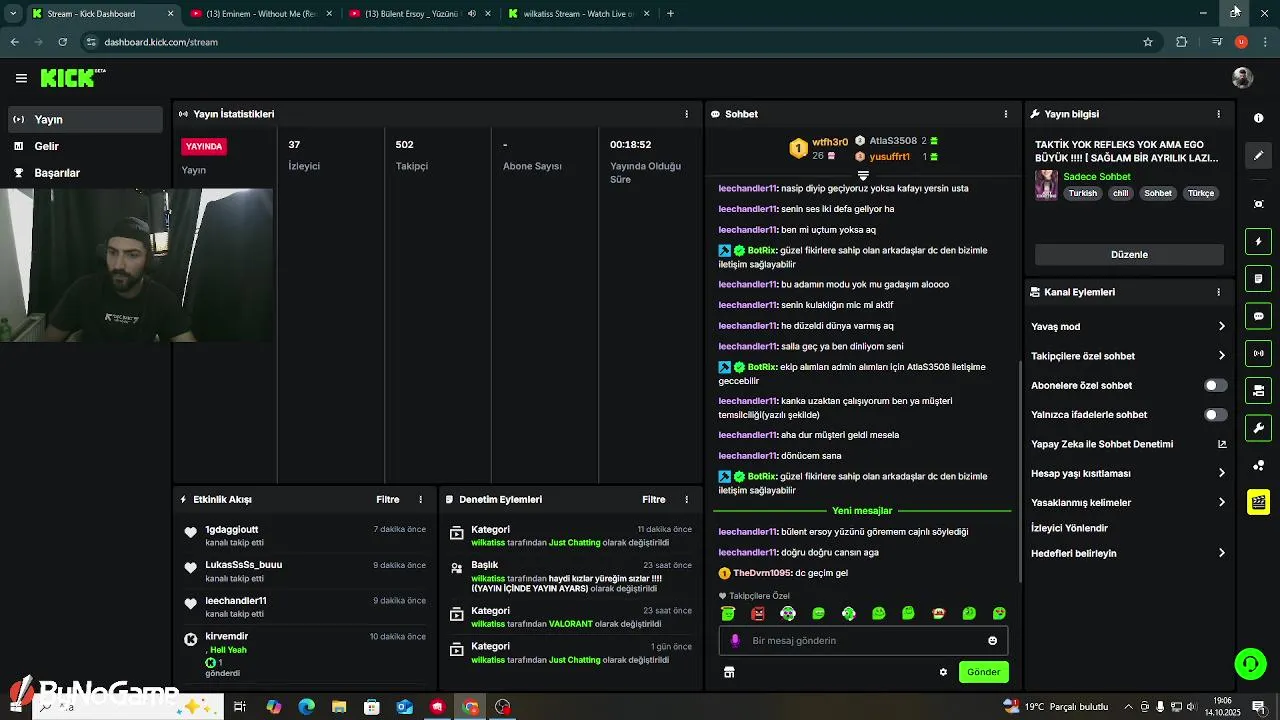This screenshot has width=1280, height=720.
Task: Click the Düzenle button
Action: click(1129, 255)
